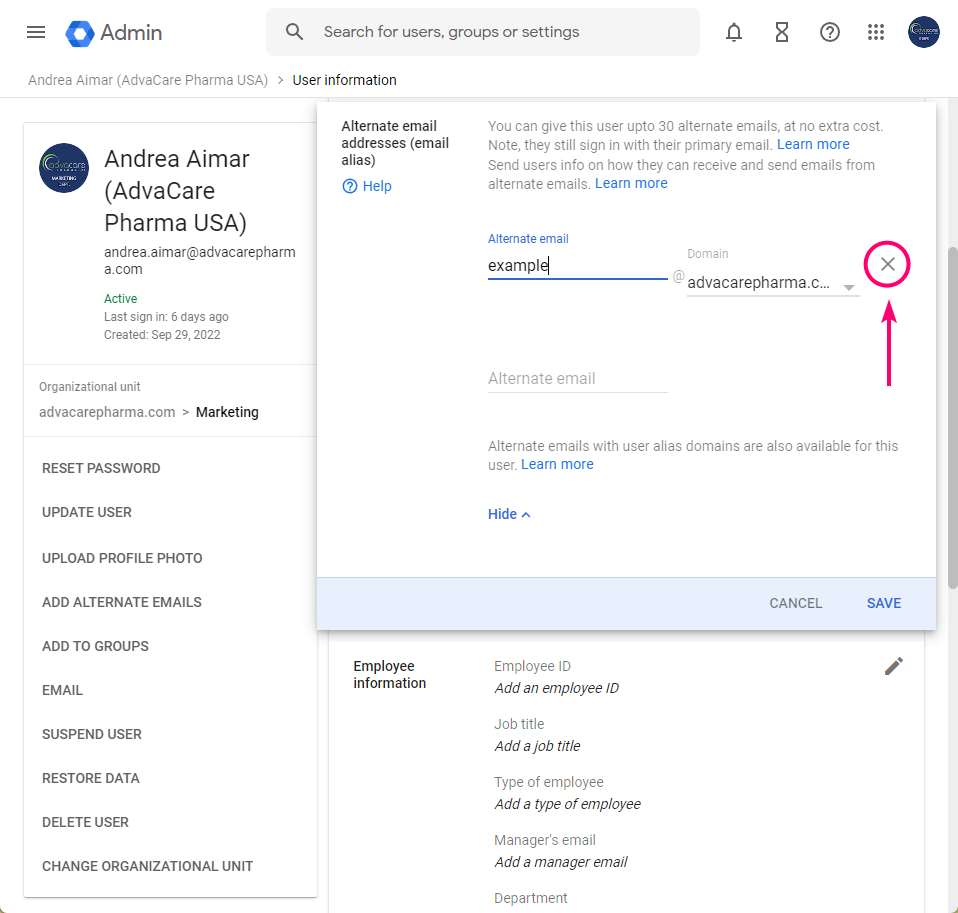Select EMAIL action
Viewport: 958px width, 913px height.
[x=62, y=690]
